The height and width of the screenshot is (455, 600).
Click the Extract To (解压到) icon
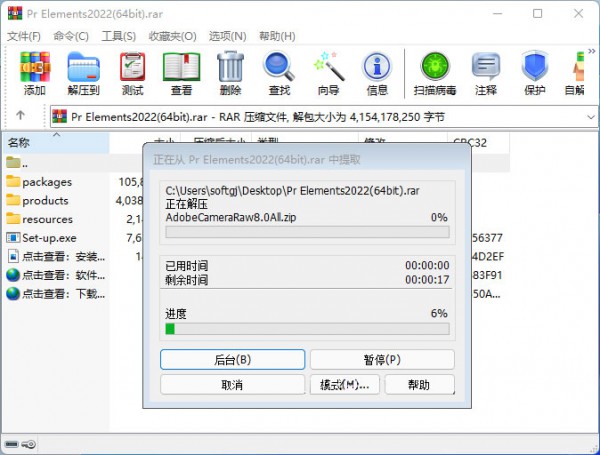click(x=83, y=67)
